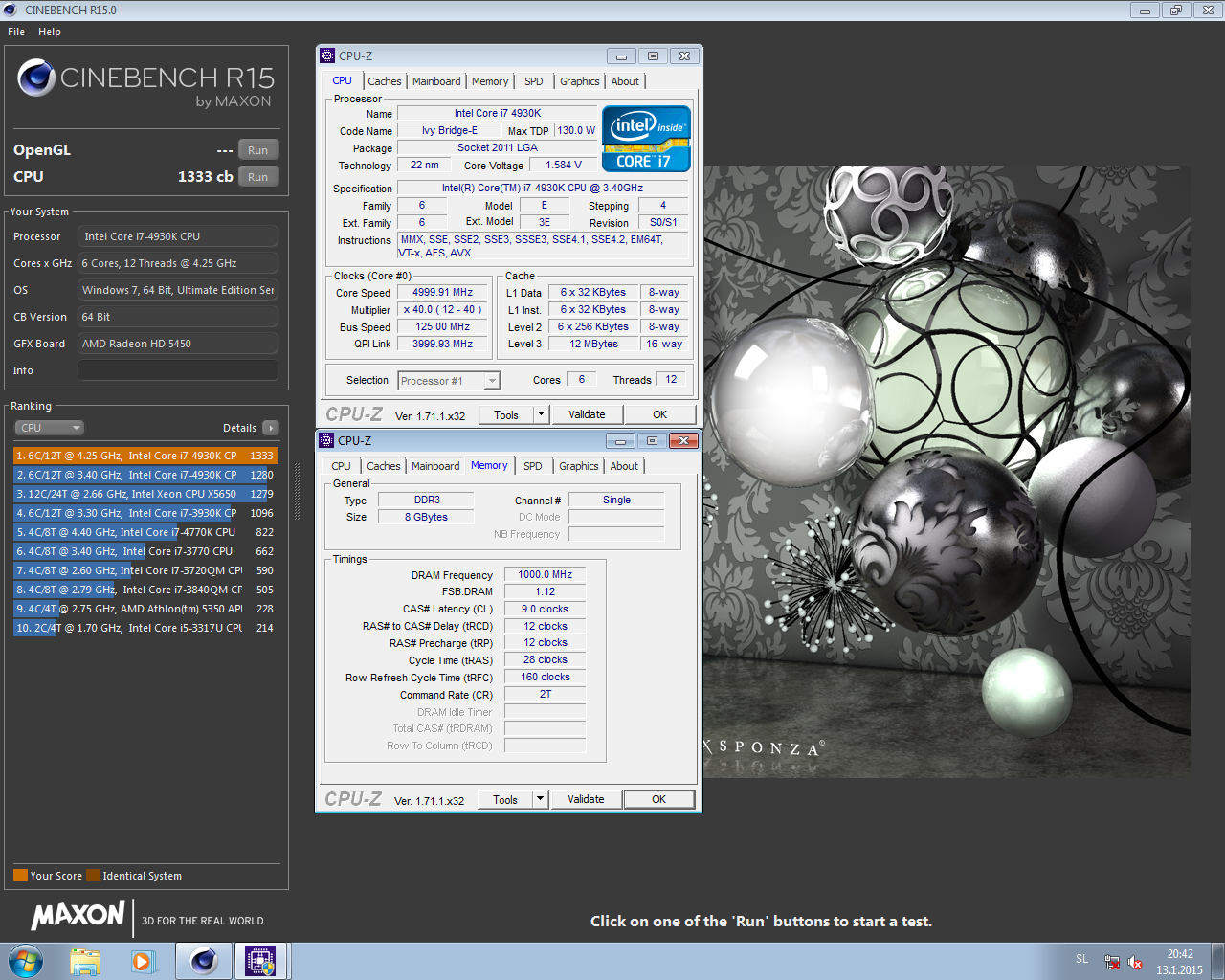Select ranking row 4 i7-3930K
Image resolution: width=1225 pixels, height=980 pixels.
point(145,513)
